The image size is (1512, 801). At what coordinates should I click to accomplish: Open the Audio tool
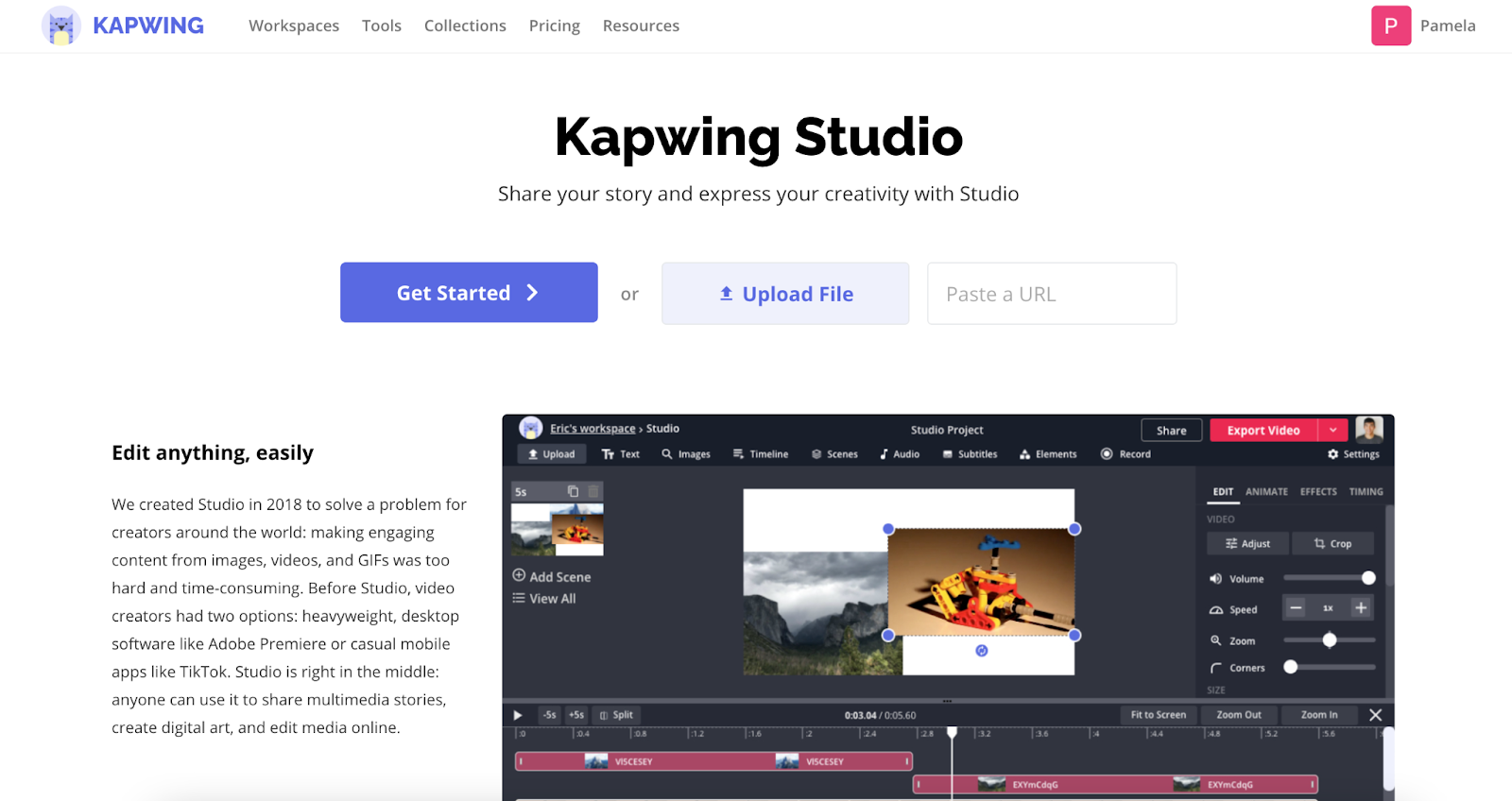(900, 454)
